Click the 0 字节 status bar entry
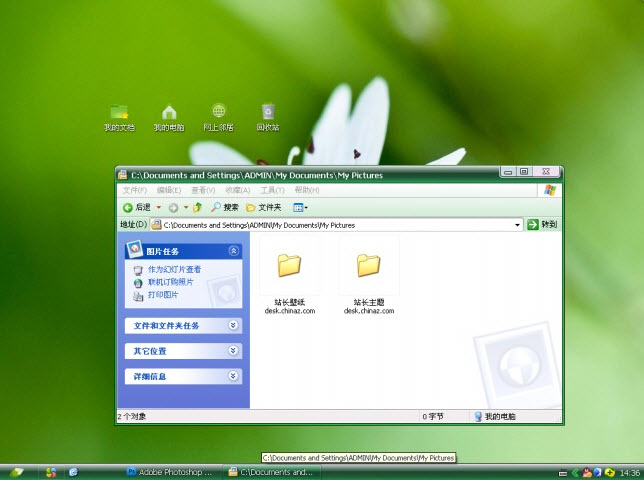Image resolution: width=644 pixels, height=480 pixels. 433,417
